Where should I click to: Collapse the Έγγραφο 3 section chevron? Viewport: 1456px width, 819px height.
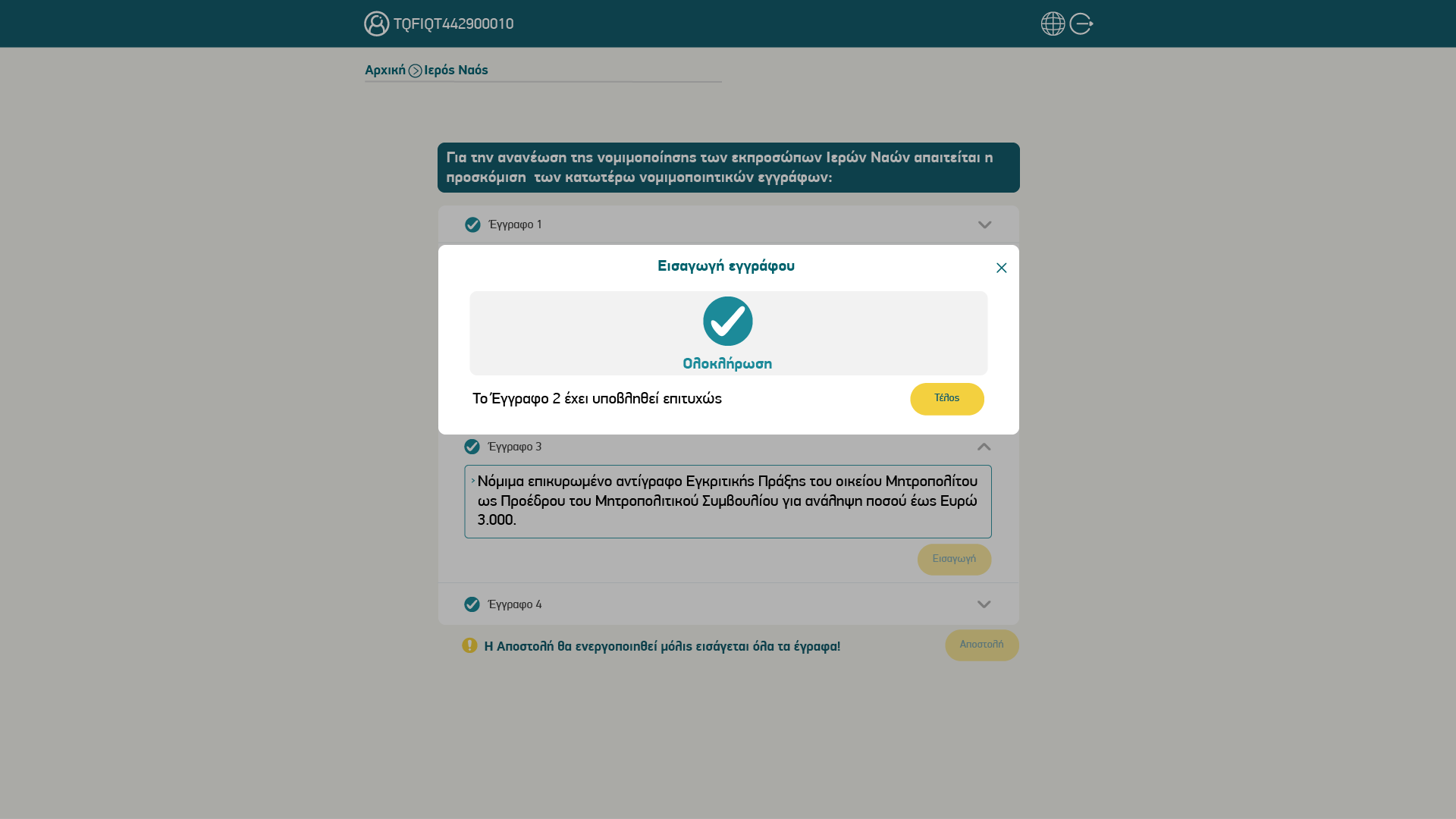tap(984, 447)
